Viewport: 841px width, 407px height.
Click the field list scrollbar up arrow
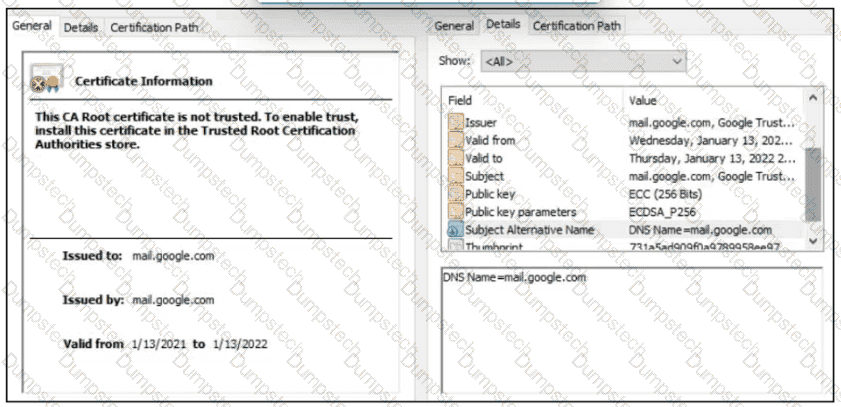point(812,99)
